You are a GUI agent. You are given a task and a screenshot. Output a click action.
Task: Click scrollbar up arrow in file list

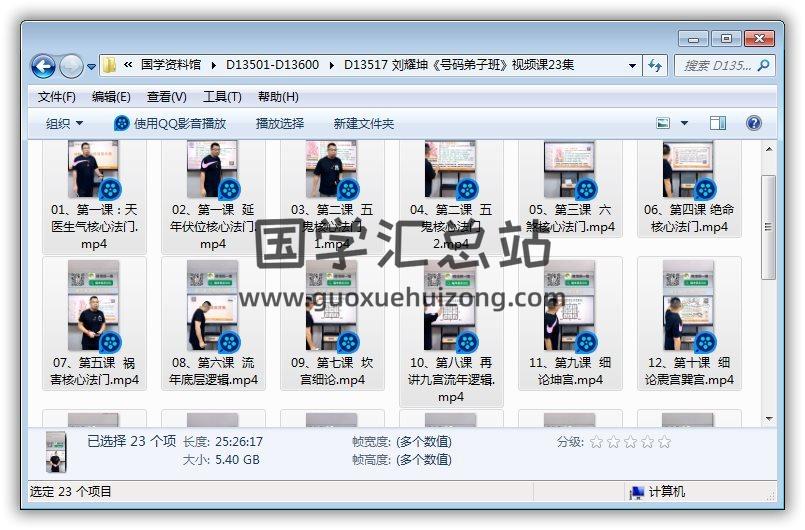point(769,149)
